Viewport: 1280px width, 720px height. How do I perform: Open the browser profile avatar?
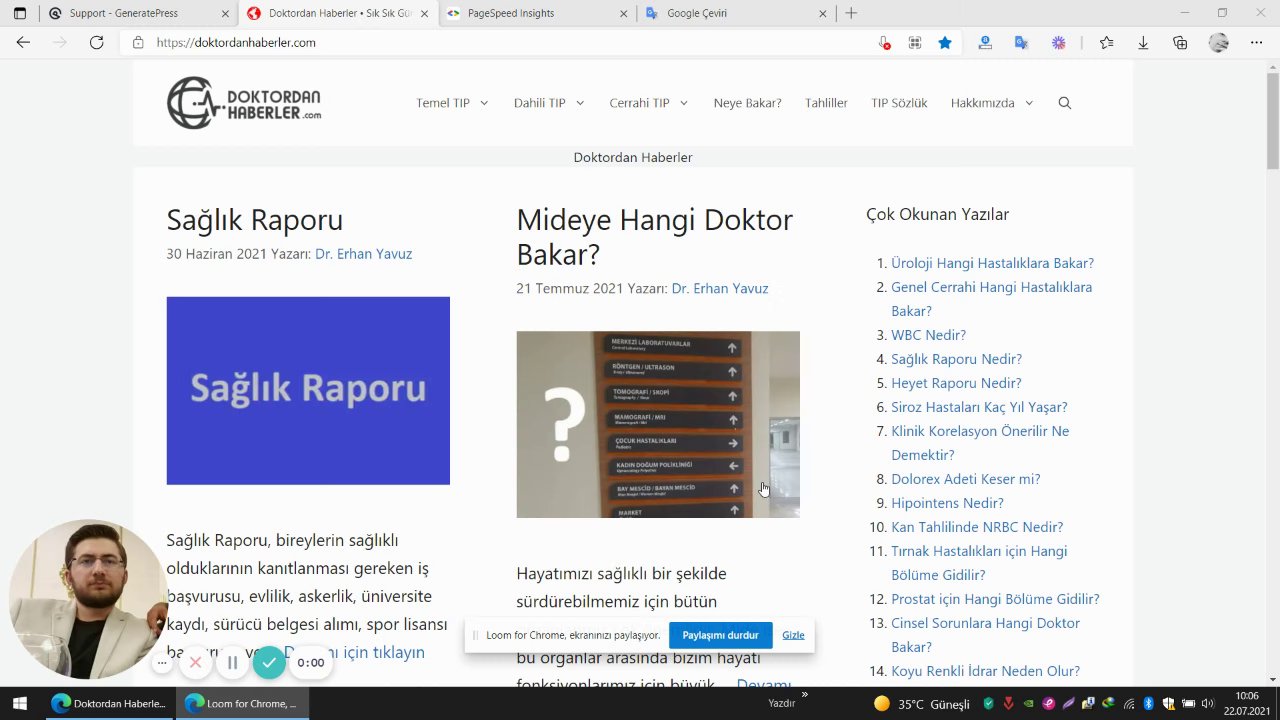(x=1218, y=43)
